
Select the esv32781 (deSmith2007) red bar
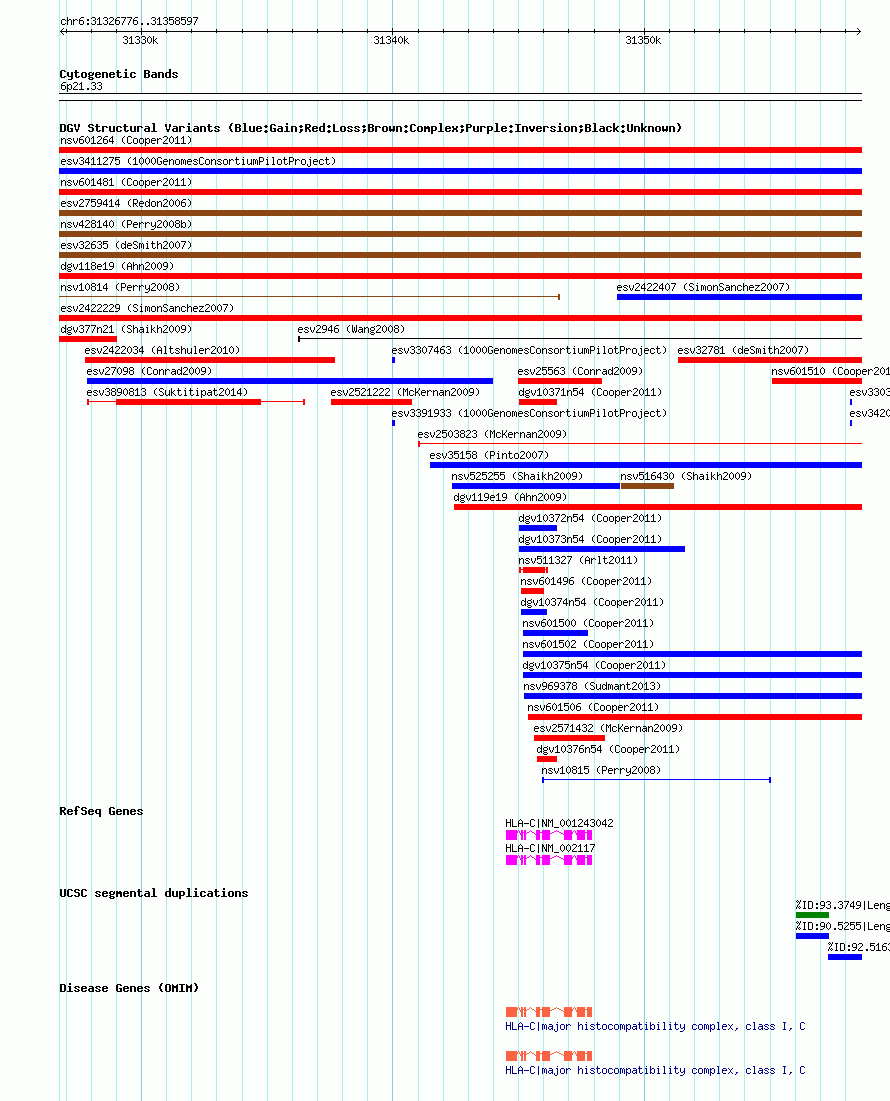tap(770, 361)
